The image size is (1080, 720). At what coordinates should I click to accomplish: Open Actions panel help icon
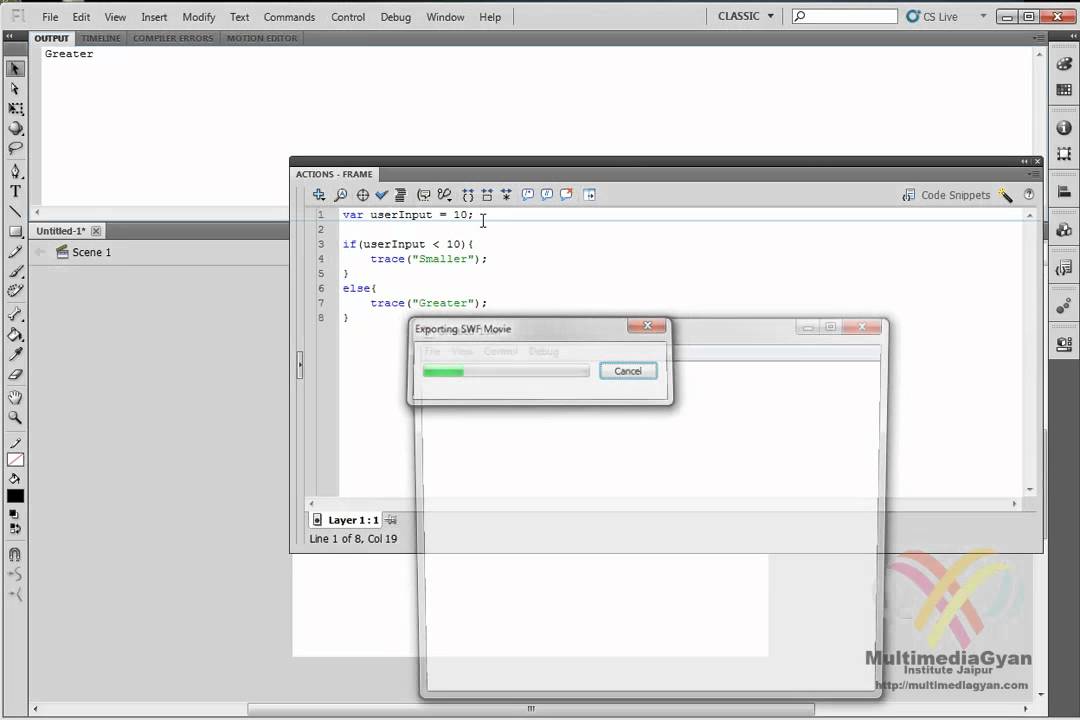point(1029,195)
